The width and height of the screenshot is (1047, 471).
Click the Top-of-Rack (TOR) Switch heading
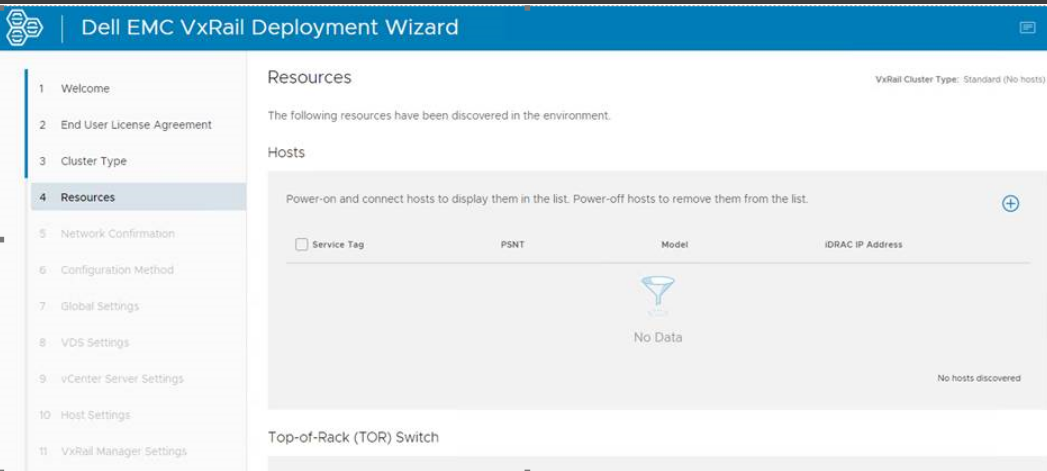(x=353, y=438)
